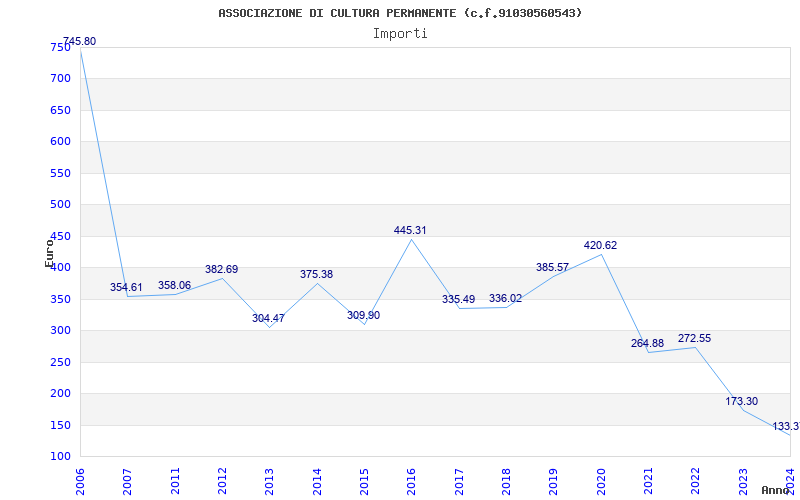
Task: Click the 2011 year tick label
Action: pyautogui.click(x=175, y=481)
